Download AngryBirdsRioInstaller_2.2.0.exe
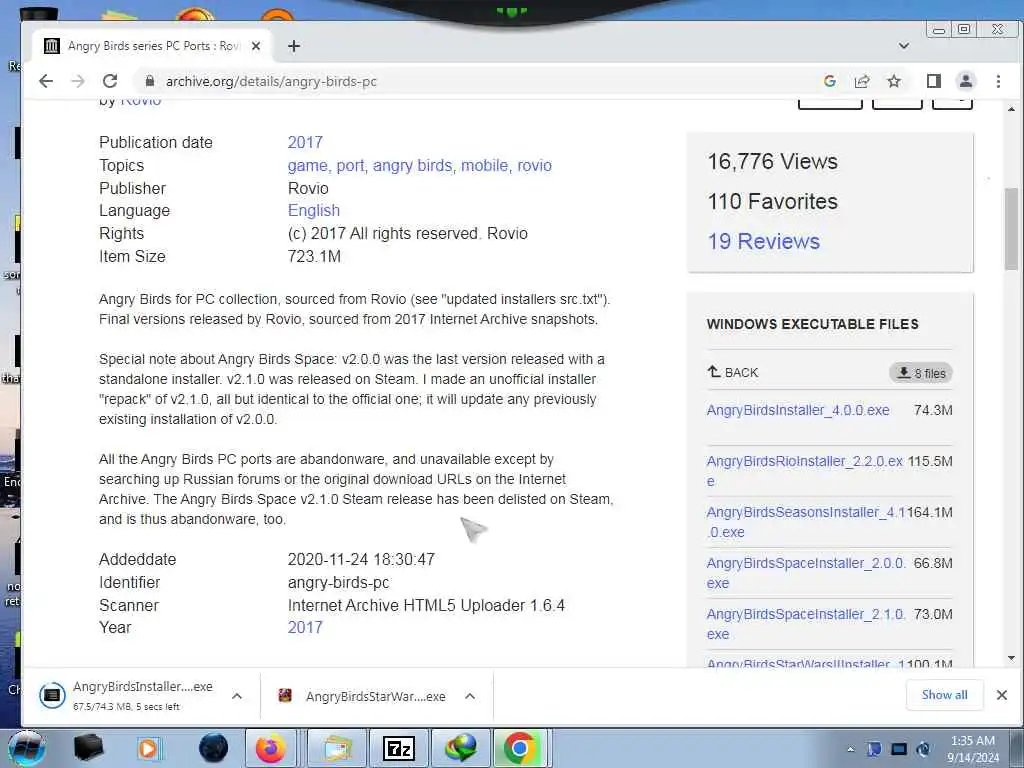Image resolution: width=1024 pixels, height=768 pixels. [805, 471]
